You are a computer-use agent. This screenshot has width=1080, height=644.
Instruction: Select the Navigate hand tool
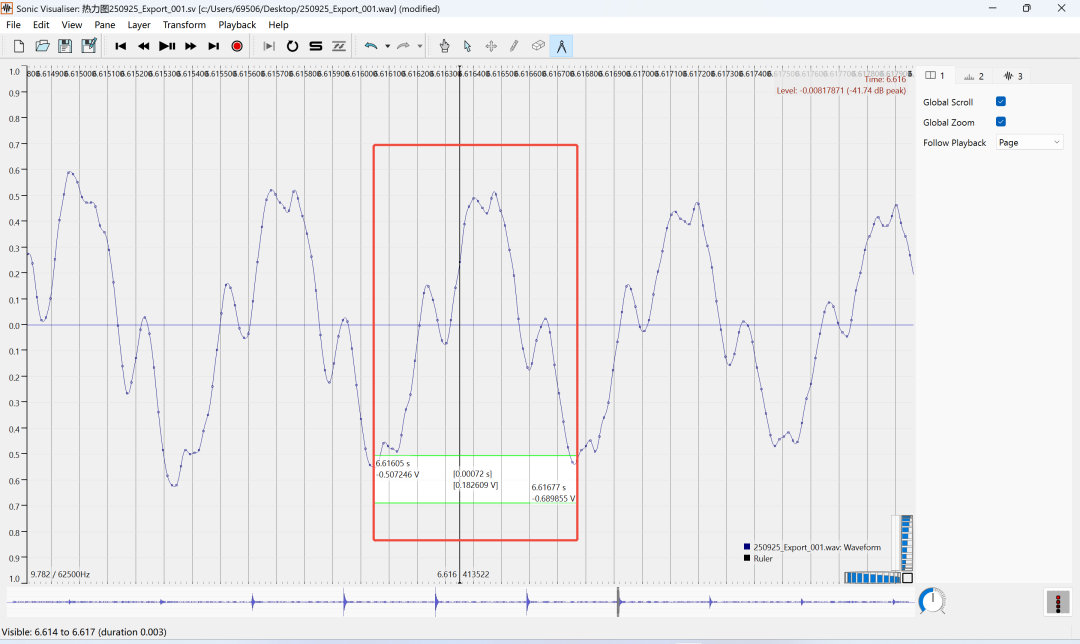(x=444, y=46)
